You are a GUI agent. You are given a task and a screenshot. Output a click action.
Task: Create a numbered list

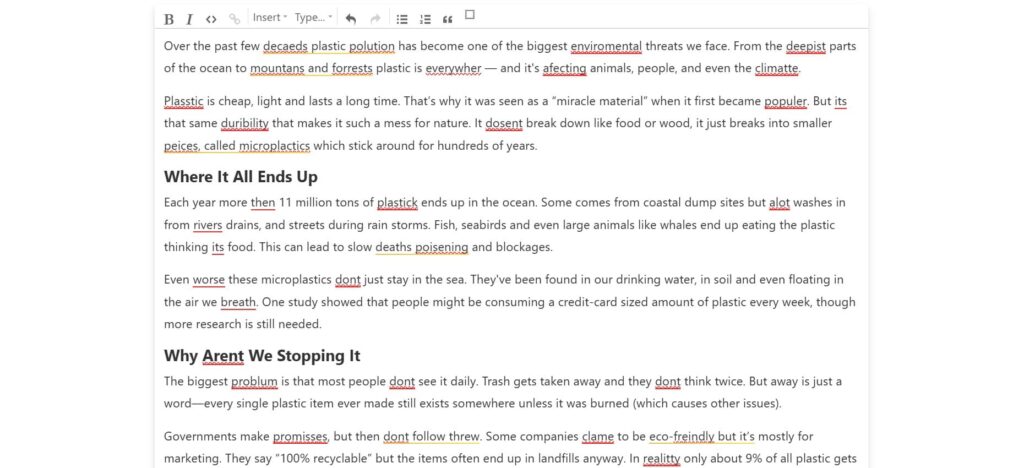point(425,19)
